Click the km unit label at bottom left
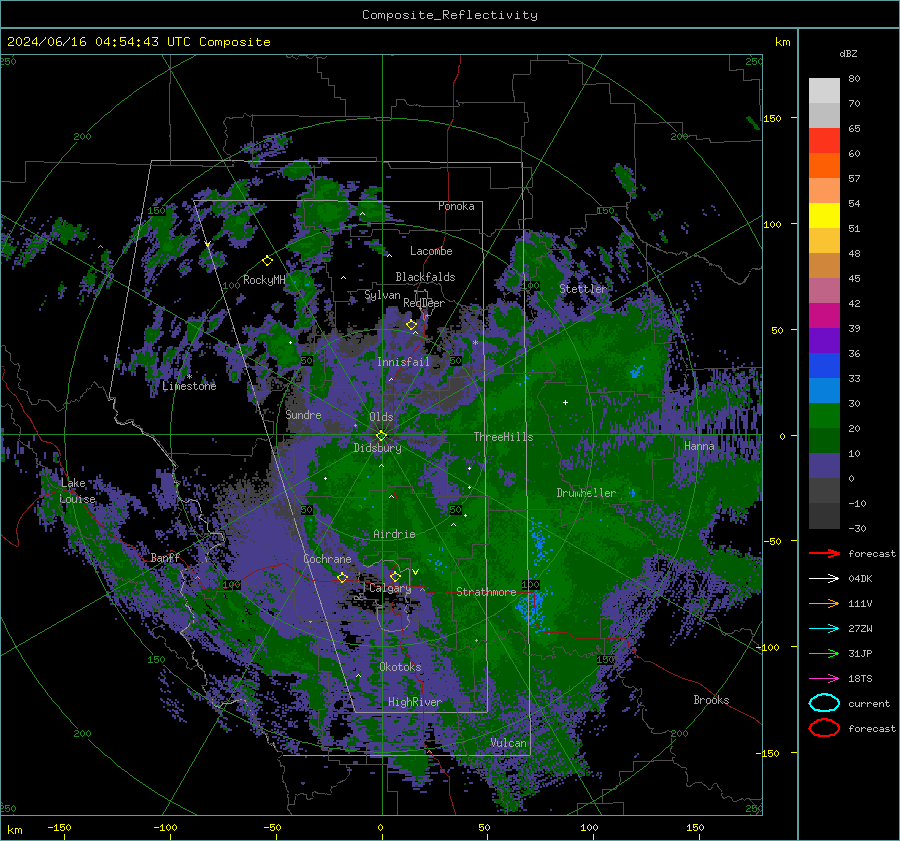This screenshot has height=841, width=900. (x=15, y=830)
